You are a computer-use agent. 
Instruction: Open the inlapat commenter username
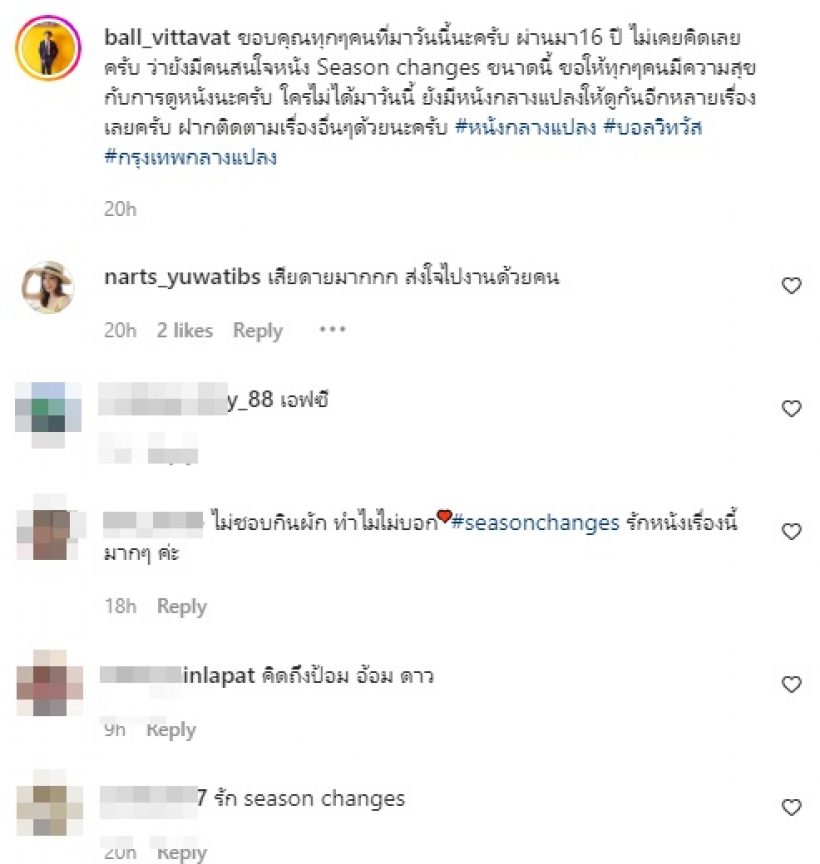177,676
